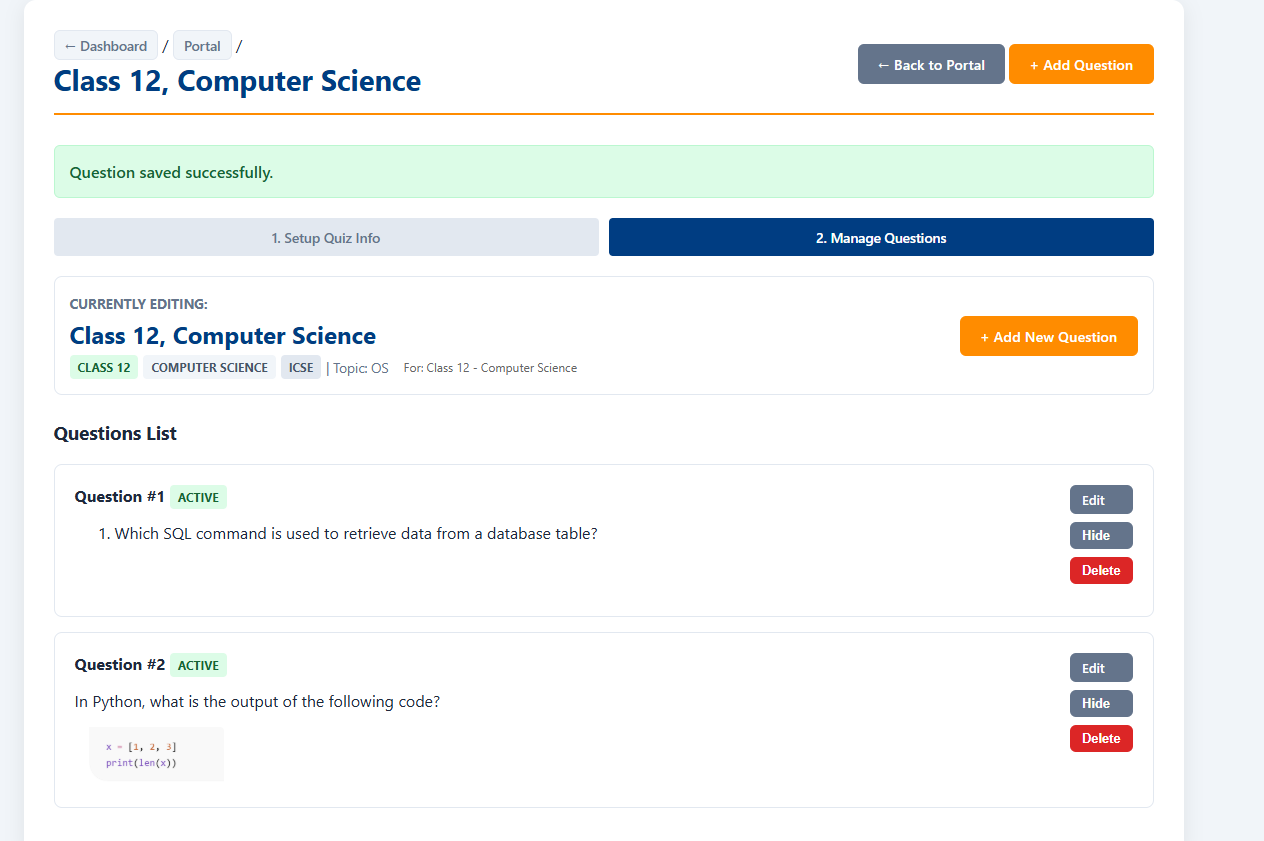1264x841 pixels.
Task: Edit Question #2
Action: point(1101,668)
